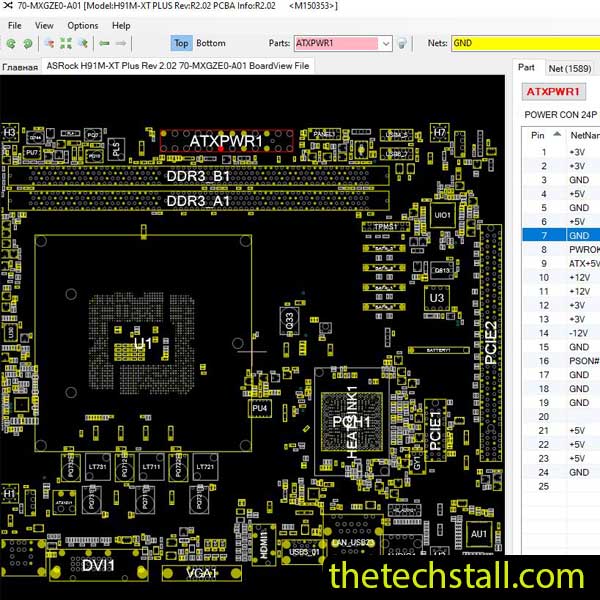Switch board view to Top side

pyautogui.click(x=181, y=43)
